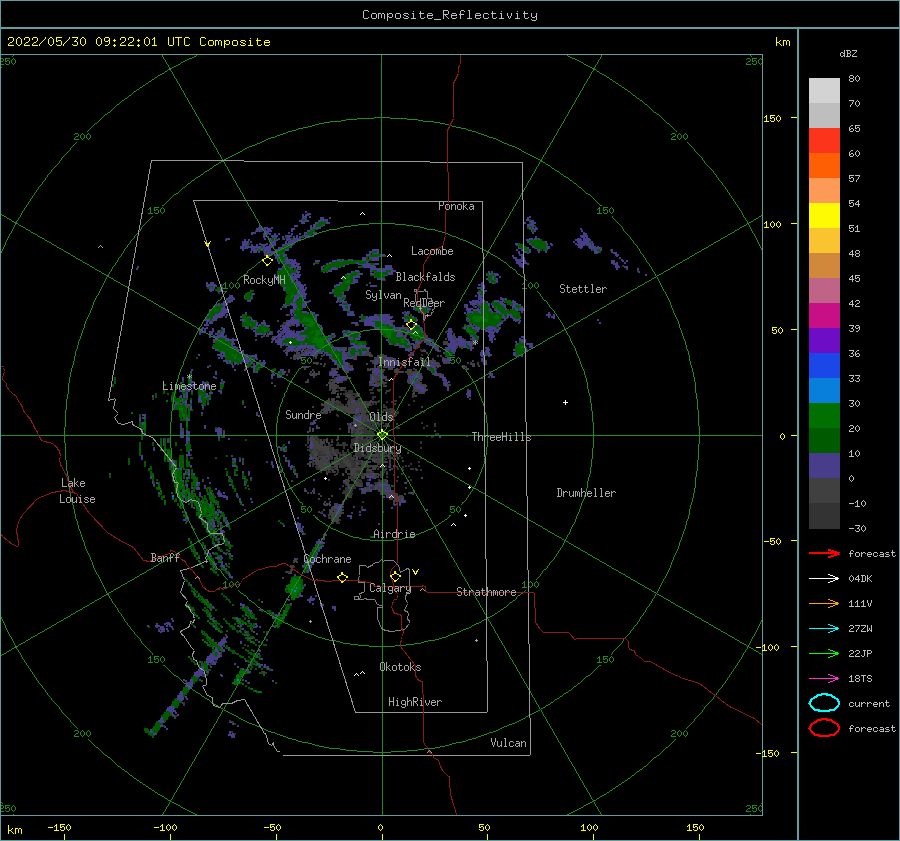This screenshot has height=841, width=900.
Task: Click the Strathmore label
Action: pyautogui.click(x=486, y=592)
